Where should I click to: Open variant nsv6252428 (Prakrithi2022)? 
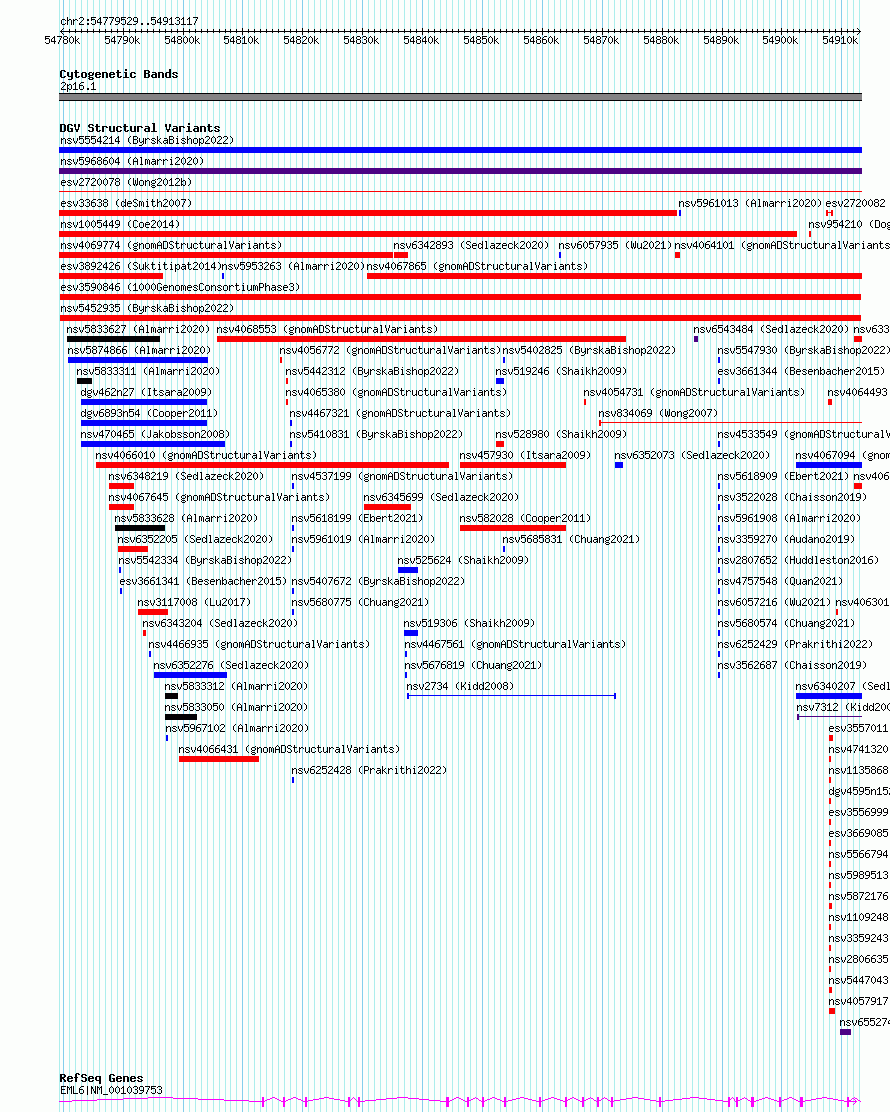pyautogui.click(x=369, y=770)
